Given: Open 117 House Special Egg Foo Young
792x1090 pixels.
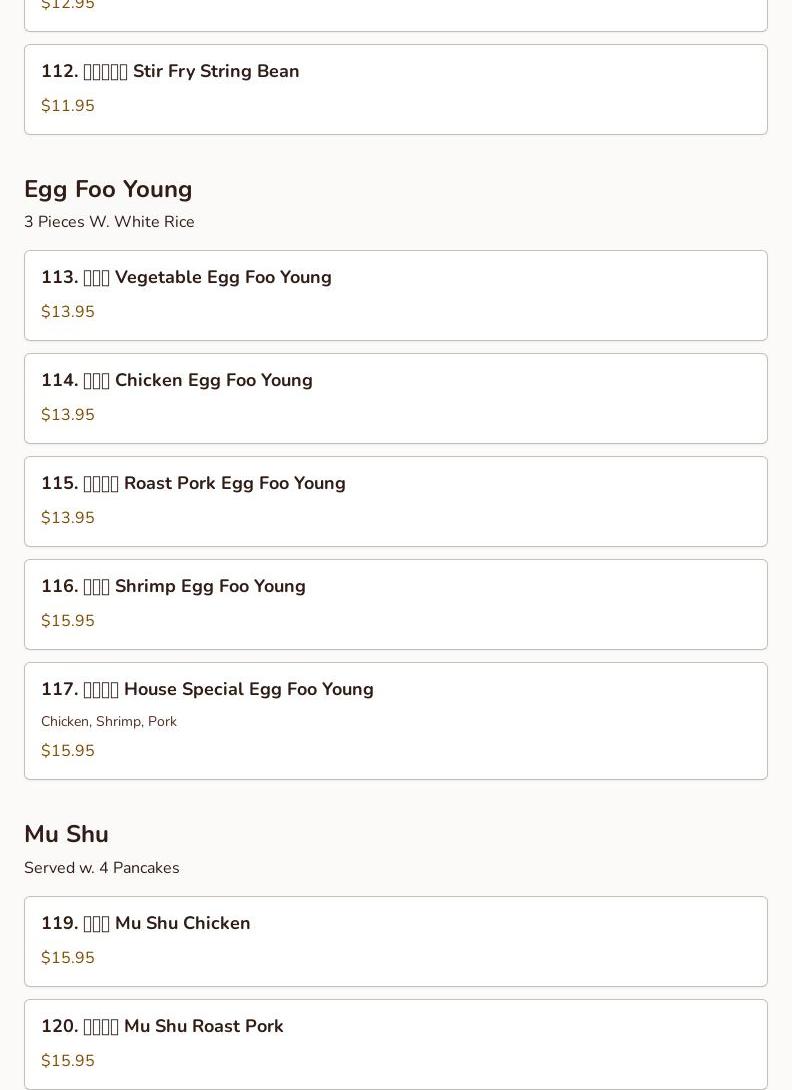Looking at the screenshot, I should coord(396,721).
